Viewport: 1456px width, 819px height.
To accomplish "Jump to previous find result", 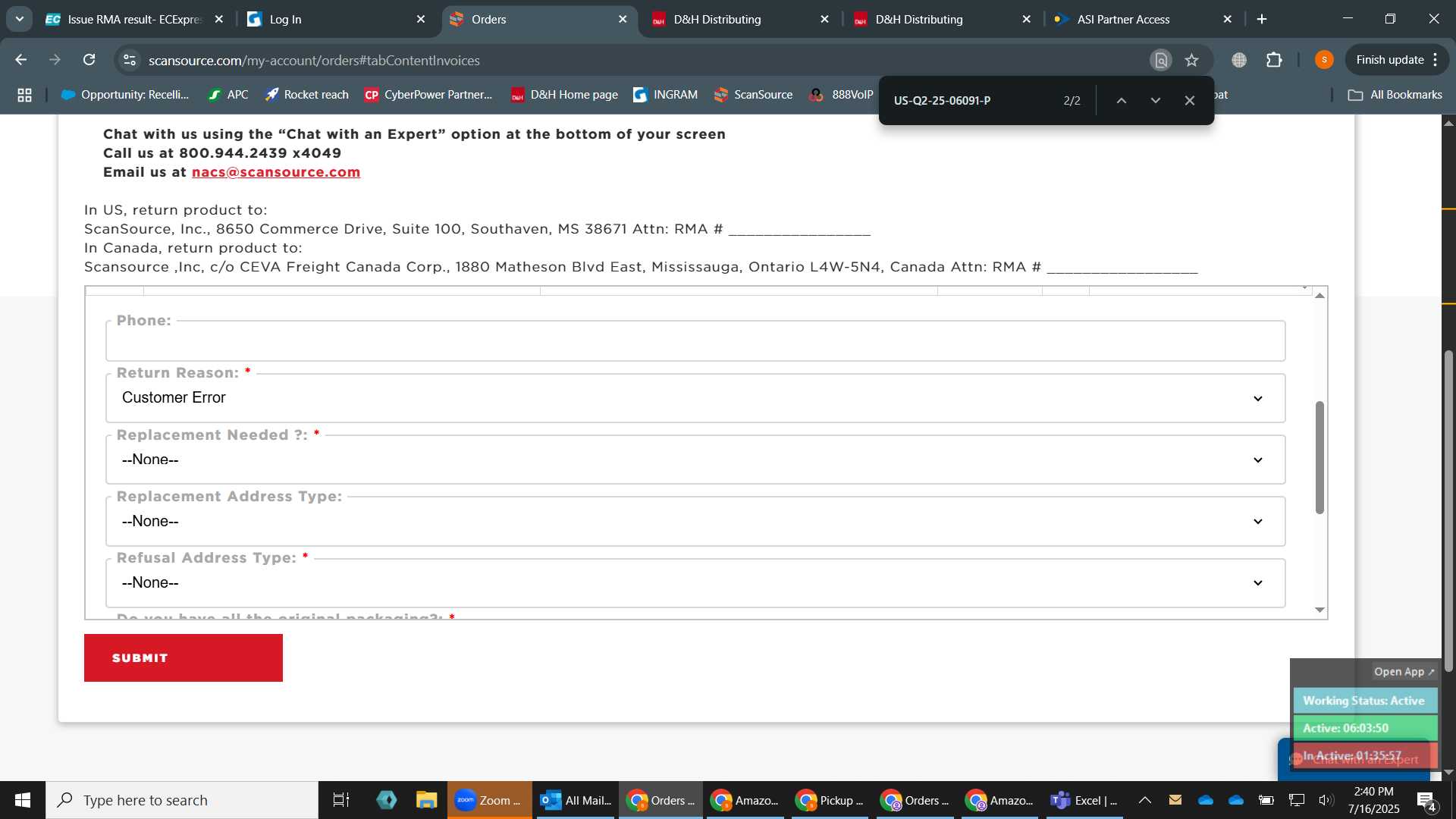I will pos(1122,101).
